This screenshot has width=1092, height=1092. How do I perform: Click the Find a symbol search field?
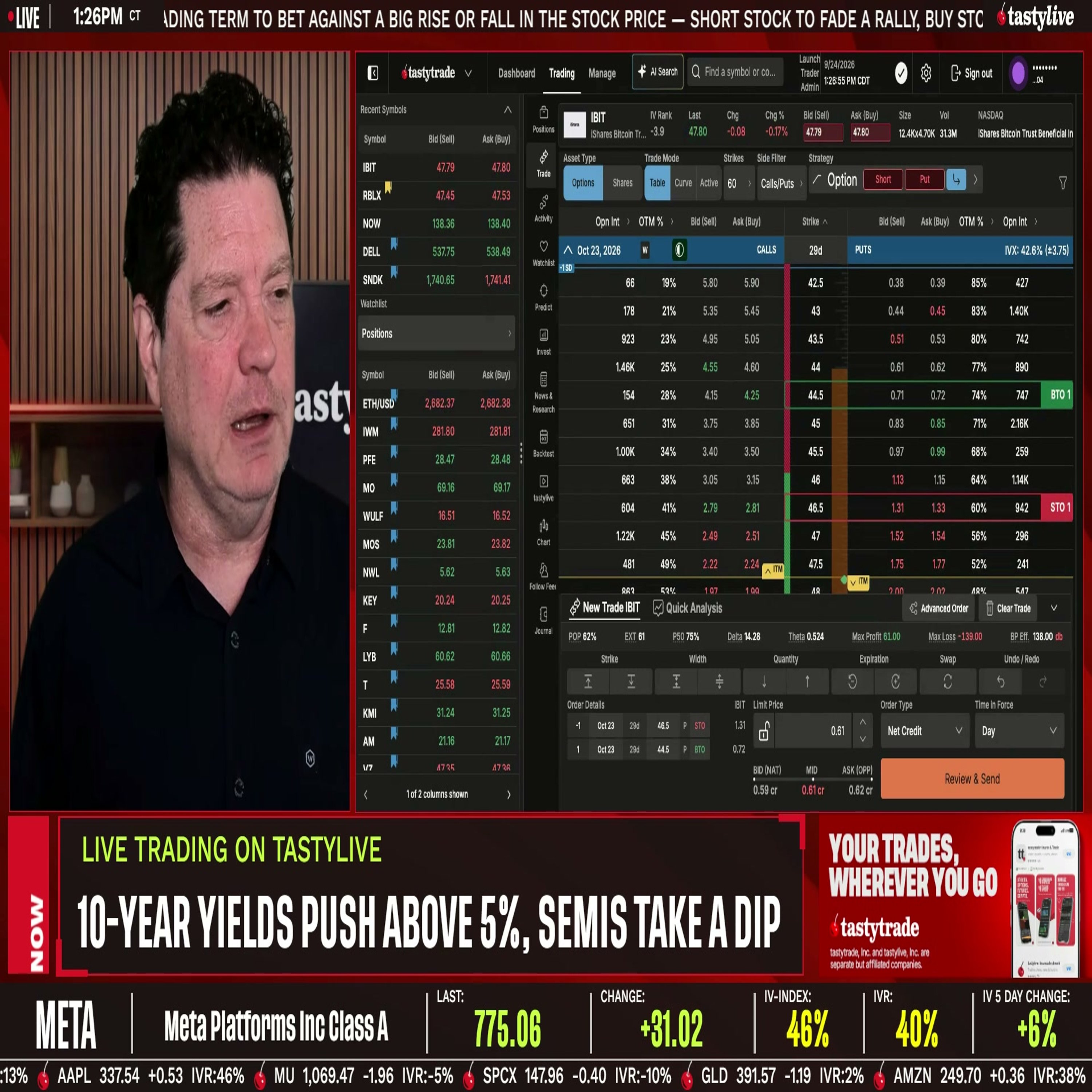735,72
